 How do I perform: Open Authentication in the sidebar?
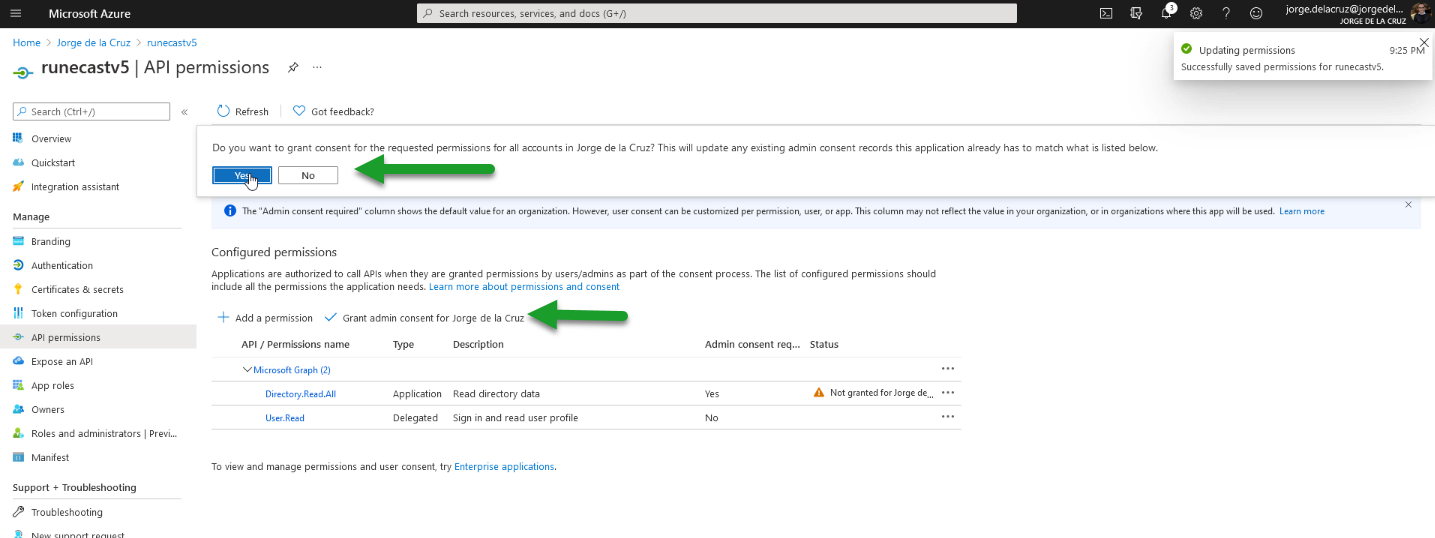click(62, 266)
